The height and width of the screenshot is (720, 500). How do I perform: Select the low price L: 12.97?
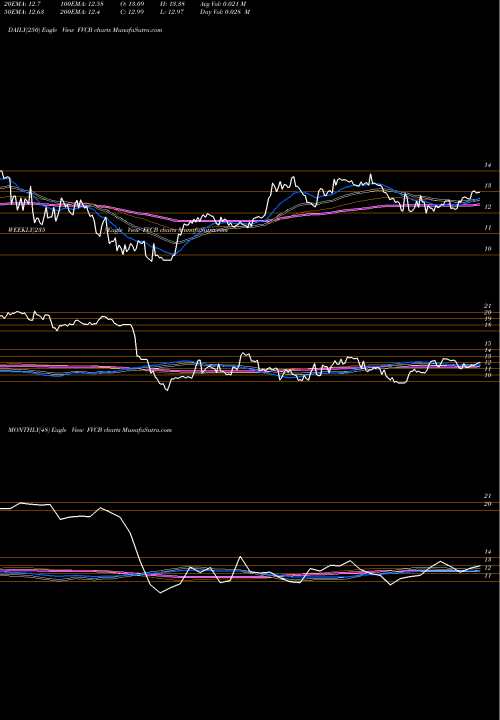[171, 12]
